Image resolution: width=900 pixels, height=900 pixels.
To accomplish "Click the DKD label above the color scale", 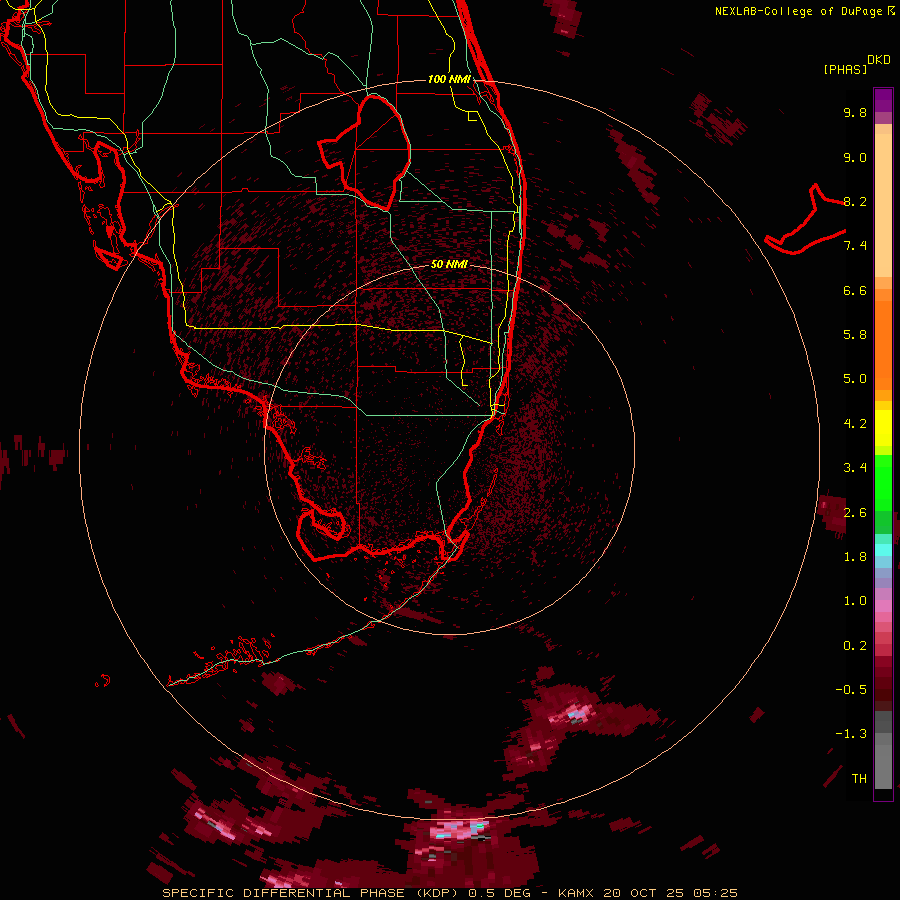I will click(x=879, y=60).
